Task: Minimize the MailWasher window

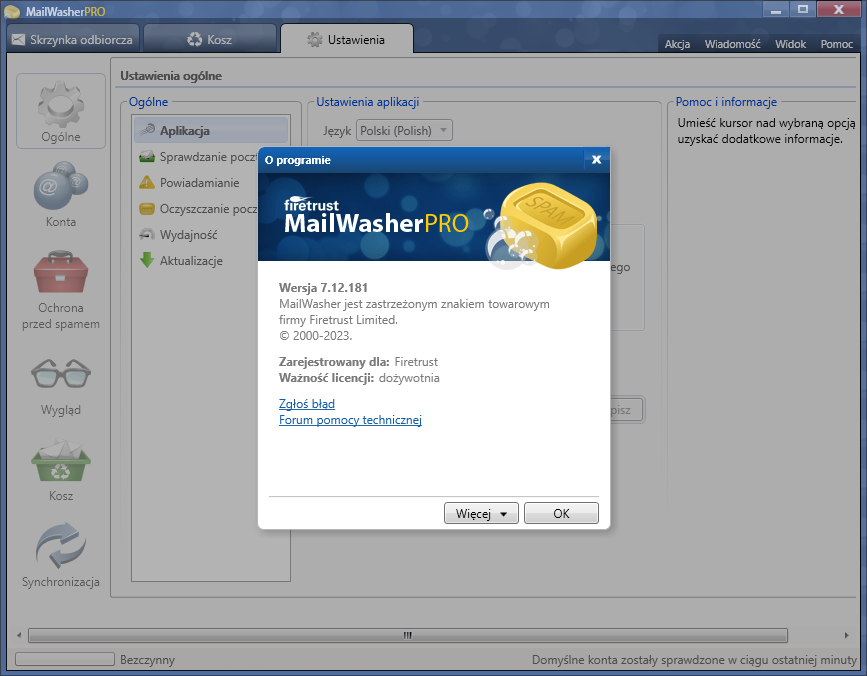Action: [x=776, y=10]
